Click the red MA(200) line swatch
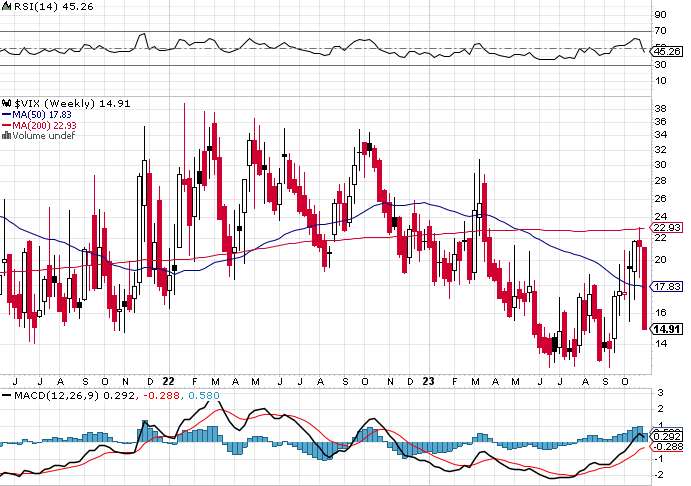The height and width of the screenshot is (486, 691). [7, 126]
